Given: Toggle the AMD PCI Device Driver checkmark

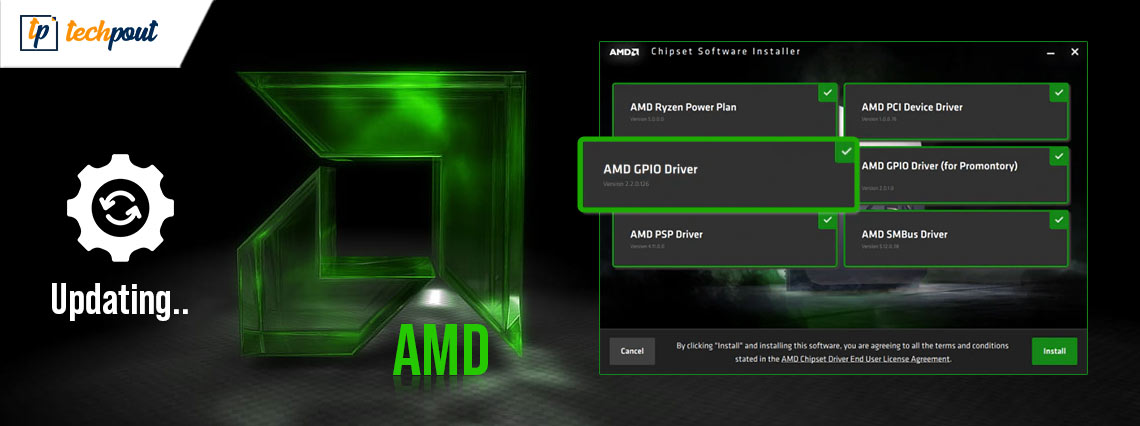Looking at the screenshot, I should coord(1059,92).
